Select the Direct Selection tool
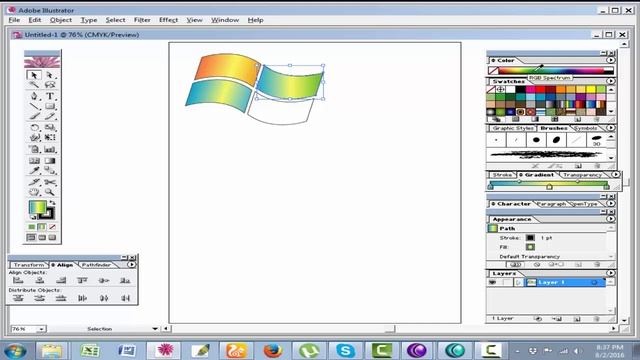The width and height of the screenshot is (640, 360). pos(50,75)
